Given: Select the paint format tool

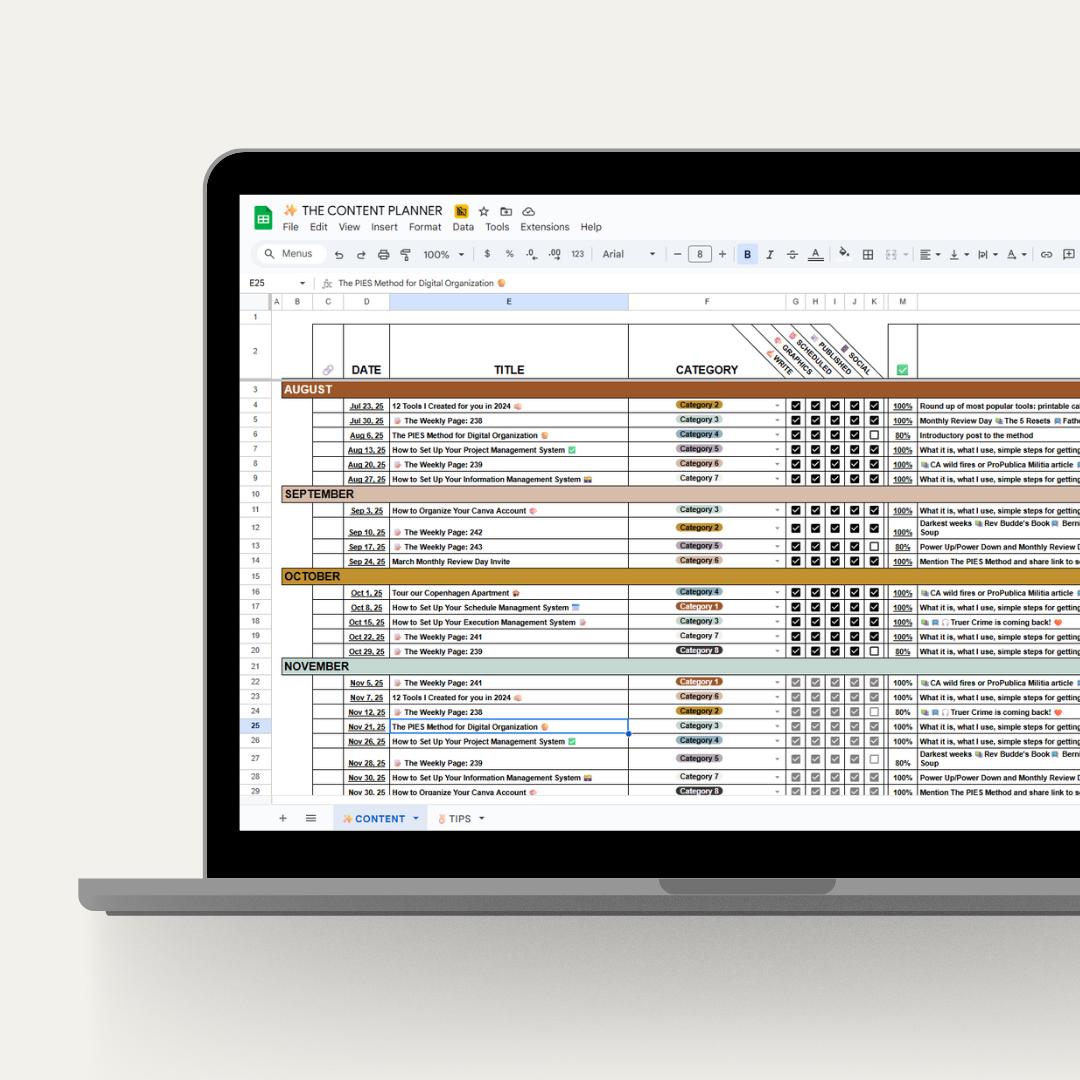Looking at the screenshot, I should click(x=405, y=255).
